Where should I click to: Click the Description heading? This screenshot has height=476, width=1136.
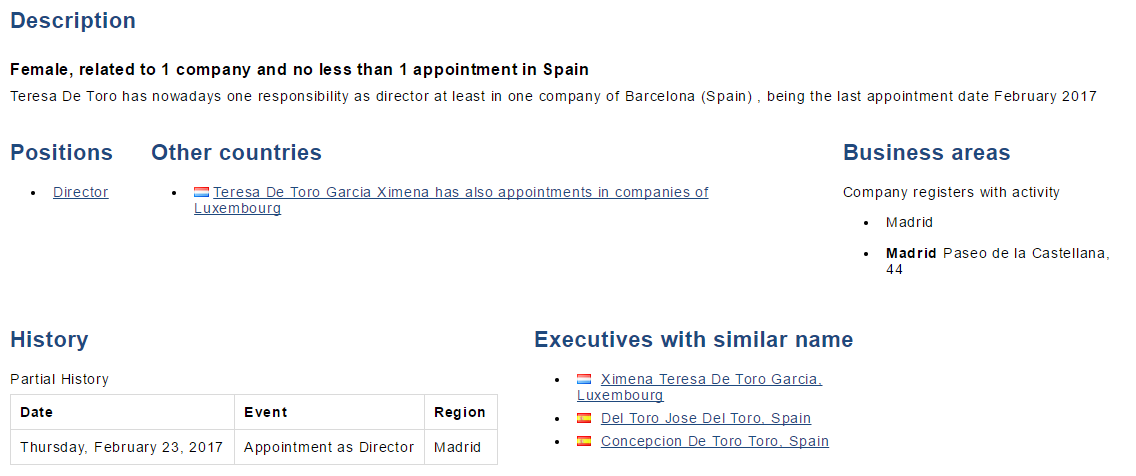73,20
